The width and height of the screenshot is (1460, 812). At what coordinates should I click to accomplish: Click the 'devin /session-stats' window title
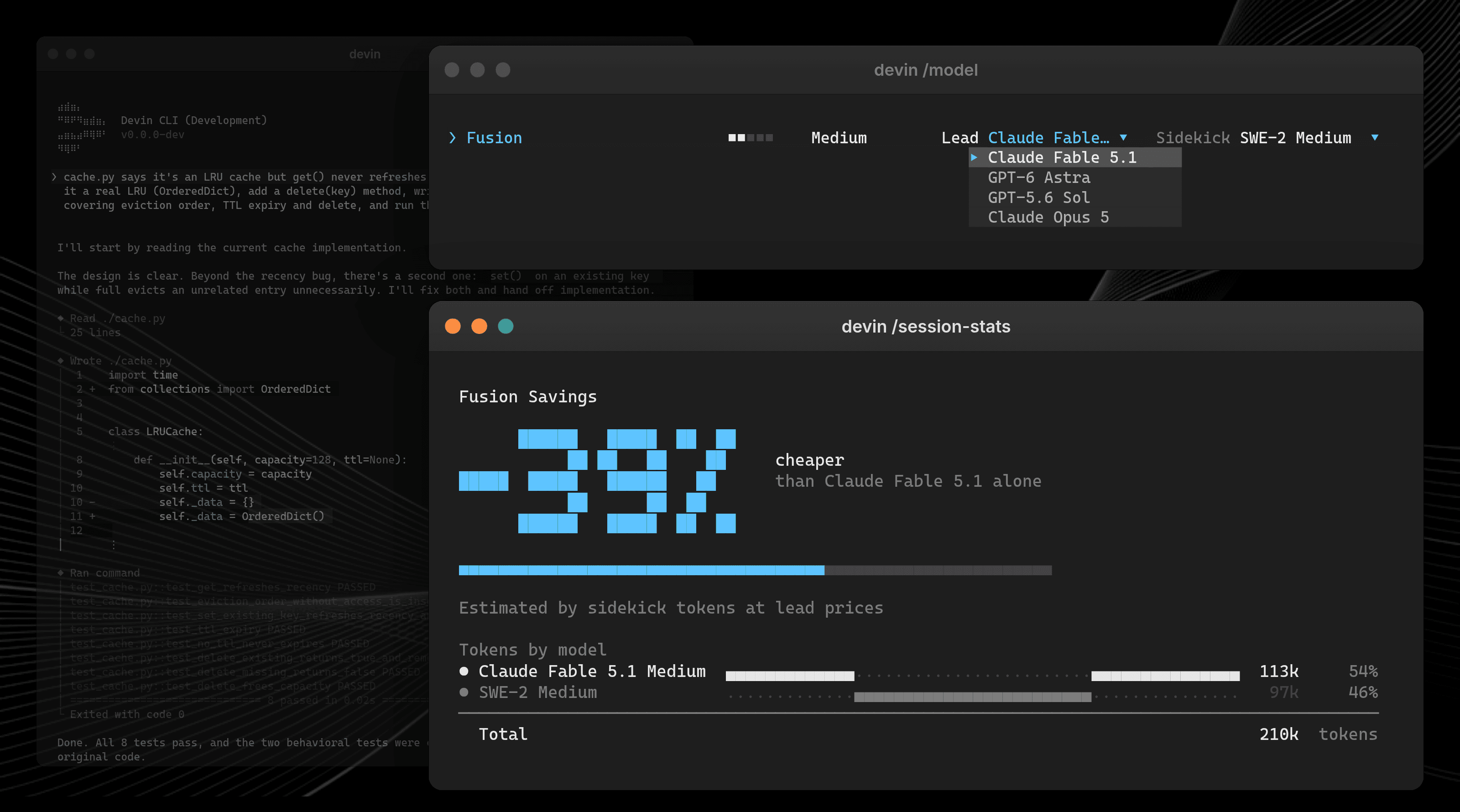[926, 326]
